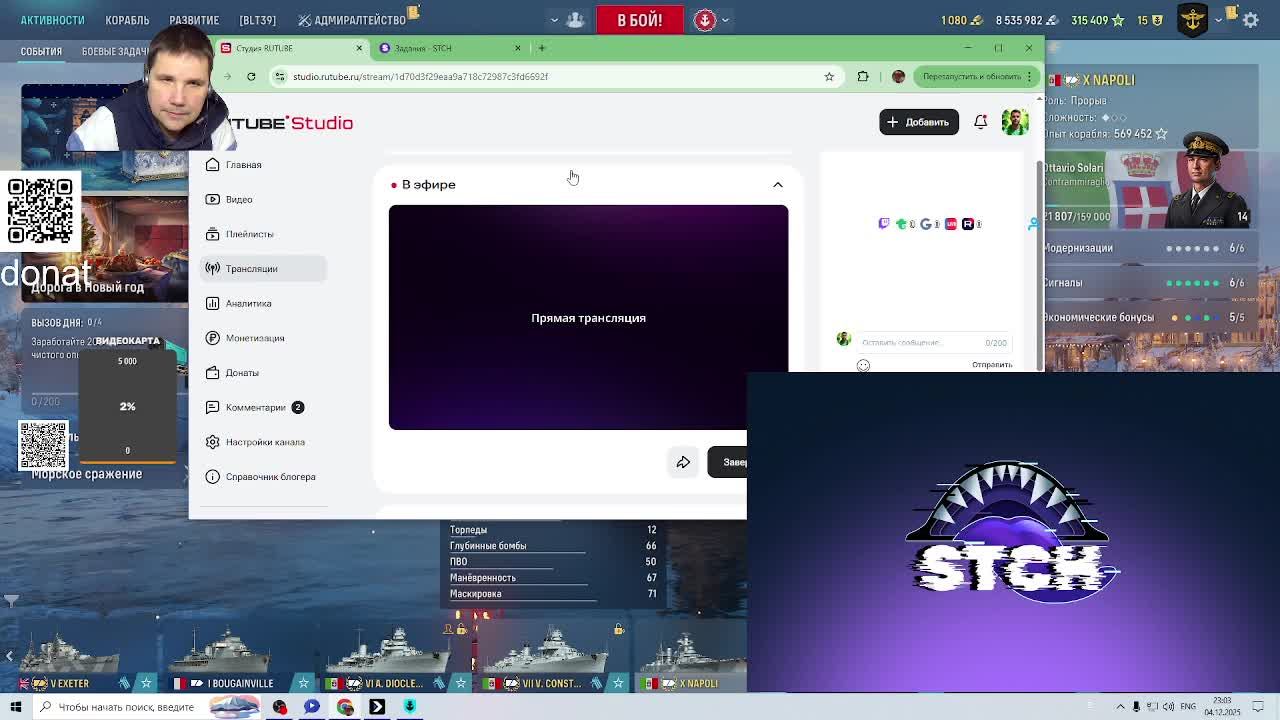
Task: Open АДМИРАЛТЕЙСТВО game tab
Action: coord(352,20)
